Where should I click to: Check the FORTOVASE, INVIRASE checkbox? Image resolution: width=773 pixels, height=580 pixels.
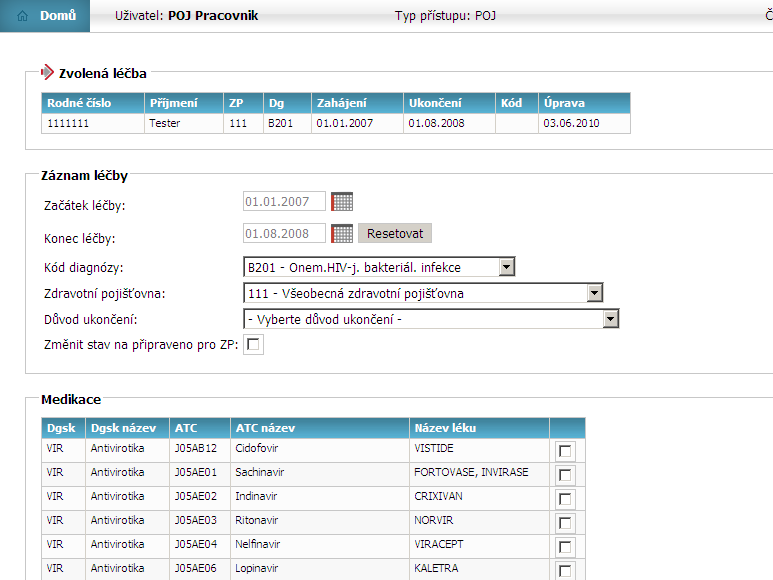click(x=566, y=475)
